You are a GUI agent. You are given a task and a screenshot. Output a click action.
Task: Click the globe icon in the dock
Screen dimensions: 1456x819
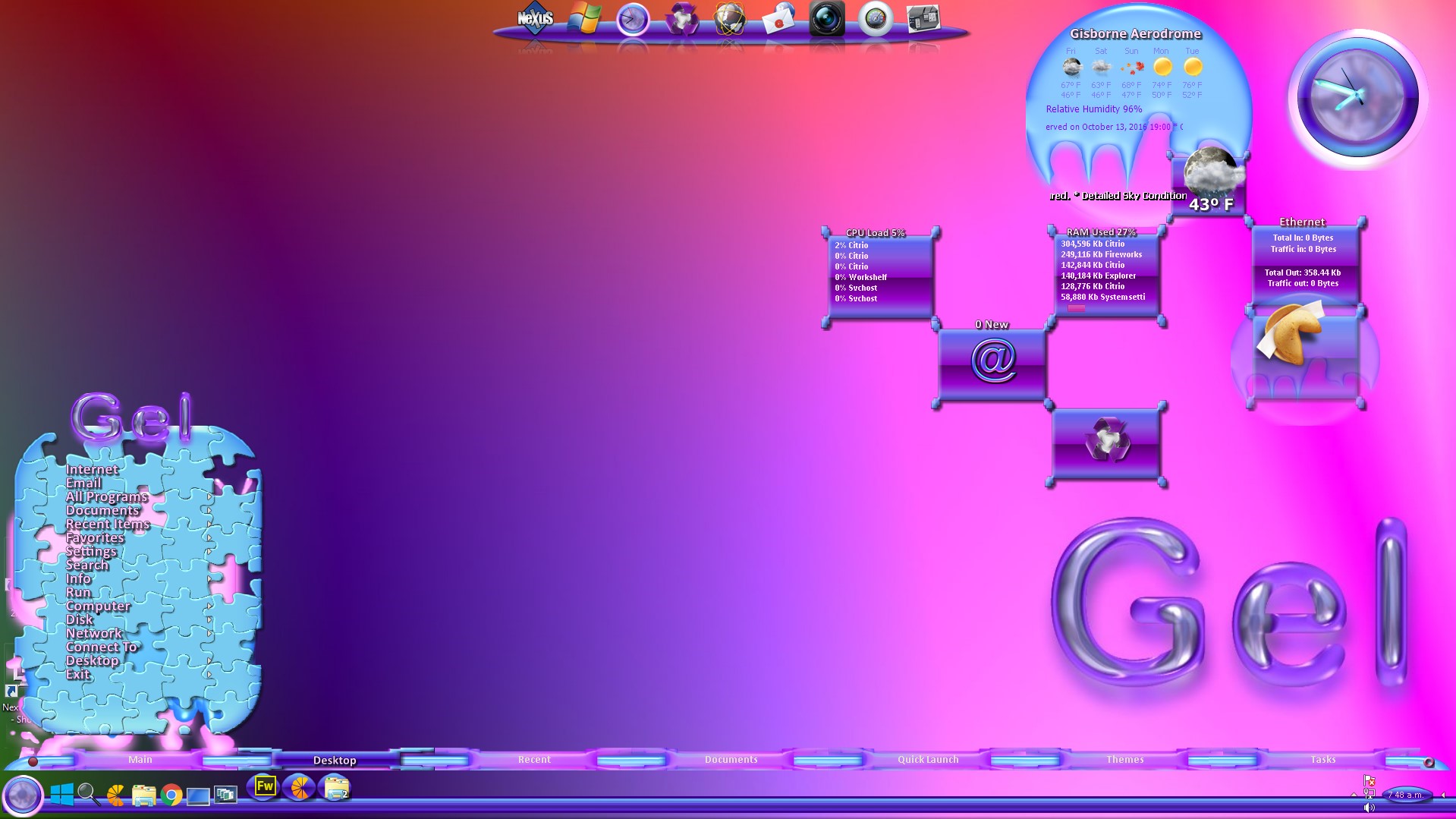[x=730, y=19]
